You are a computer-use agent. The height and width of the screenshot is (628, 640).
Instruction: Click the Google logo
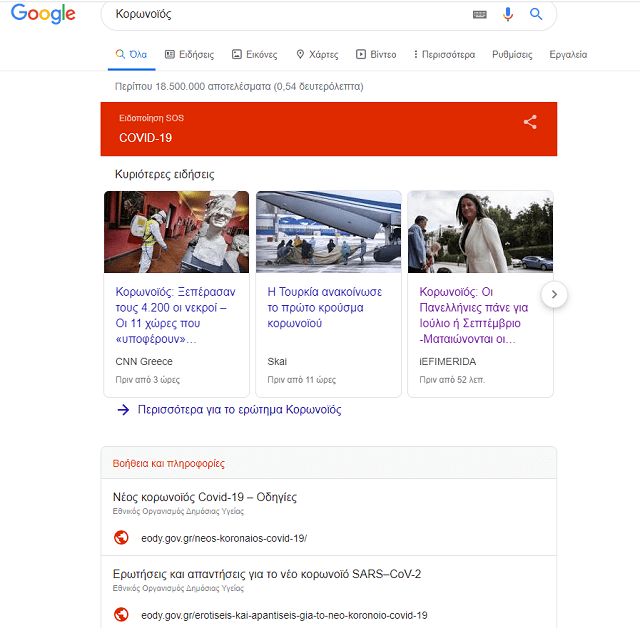pyautogui.click(x=43, y=13)
